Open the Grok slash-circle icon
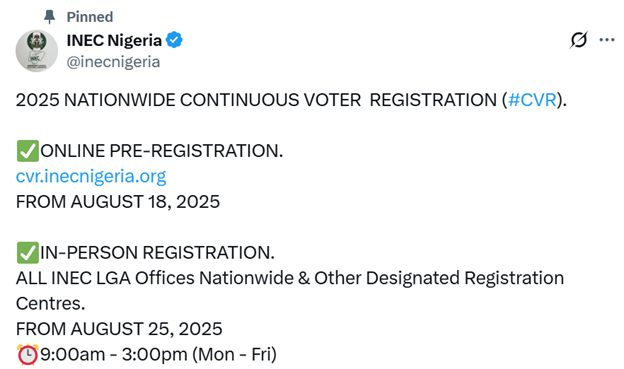The height and width of the screenshot is (369, 624). 579,40
